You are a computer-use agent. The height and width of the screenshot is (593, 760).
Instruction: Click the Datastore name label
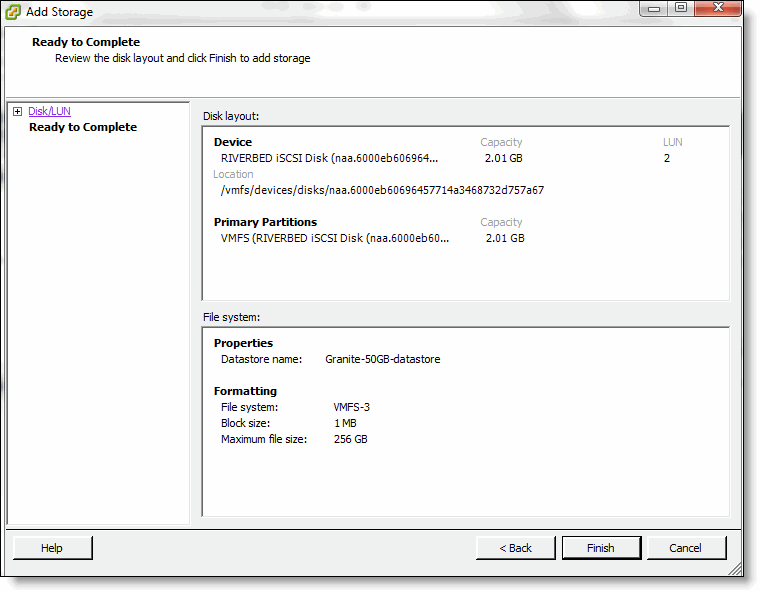coord(261,359)
